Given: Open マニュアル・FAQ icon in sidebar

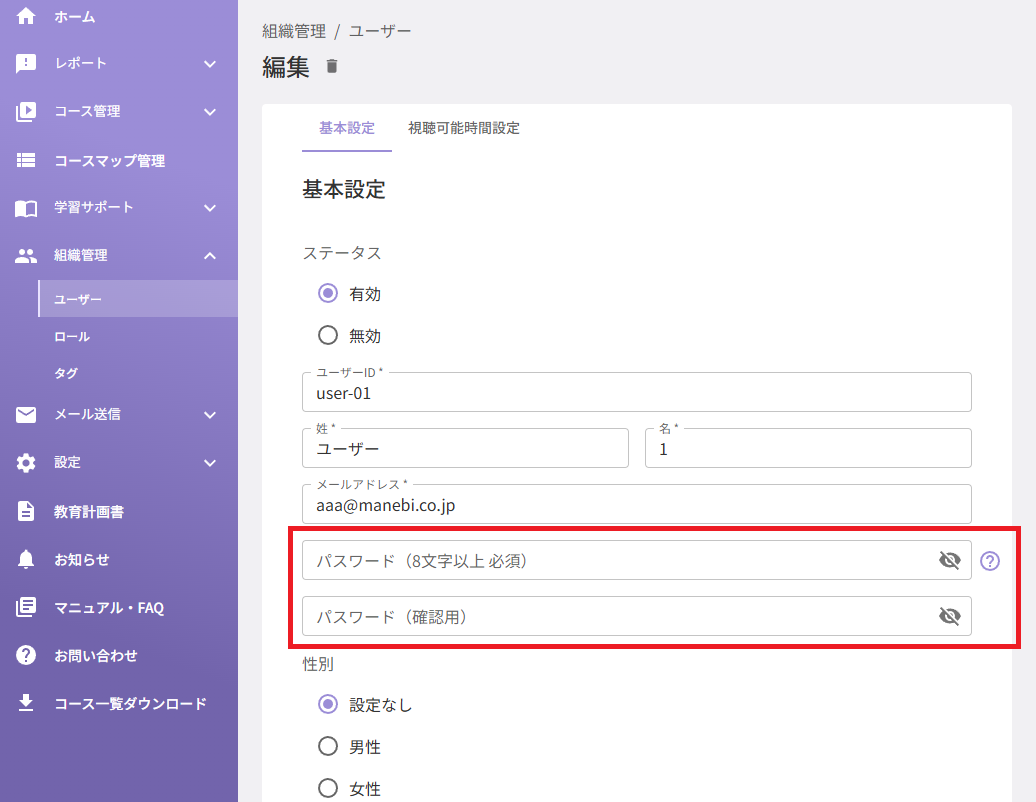Looking at the screenshot, I should (26, 606).
